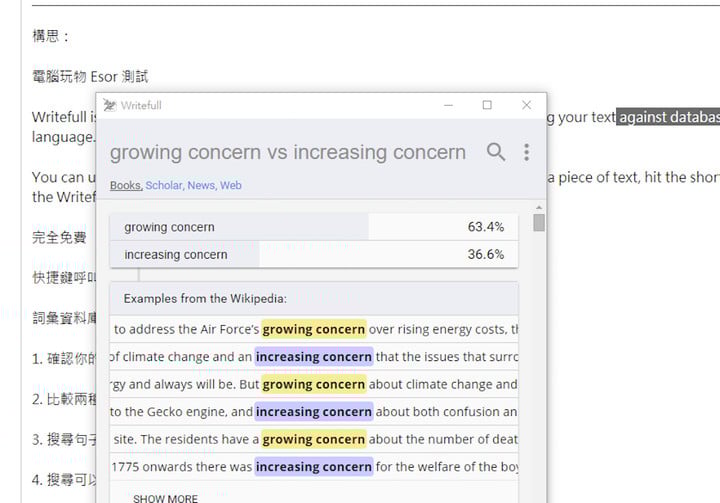
Task: Click '電腦玩物 Esor 測試' line in document
Action: [x=90, y=77]
